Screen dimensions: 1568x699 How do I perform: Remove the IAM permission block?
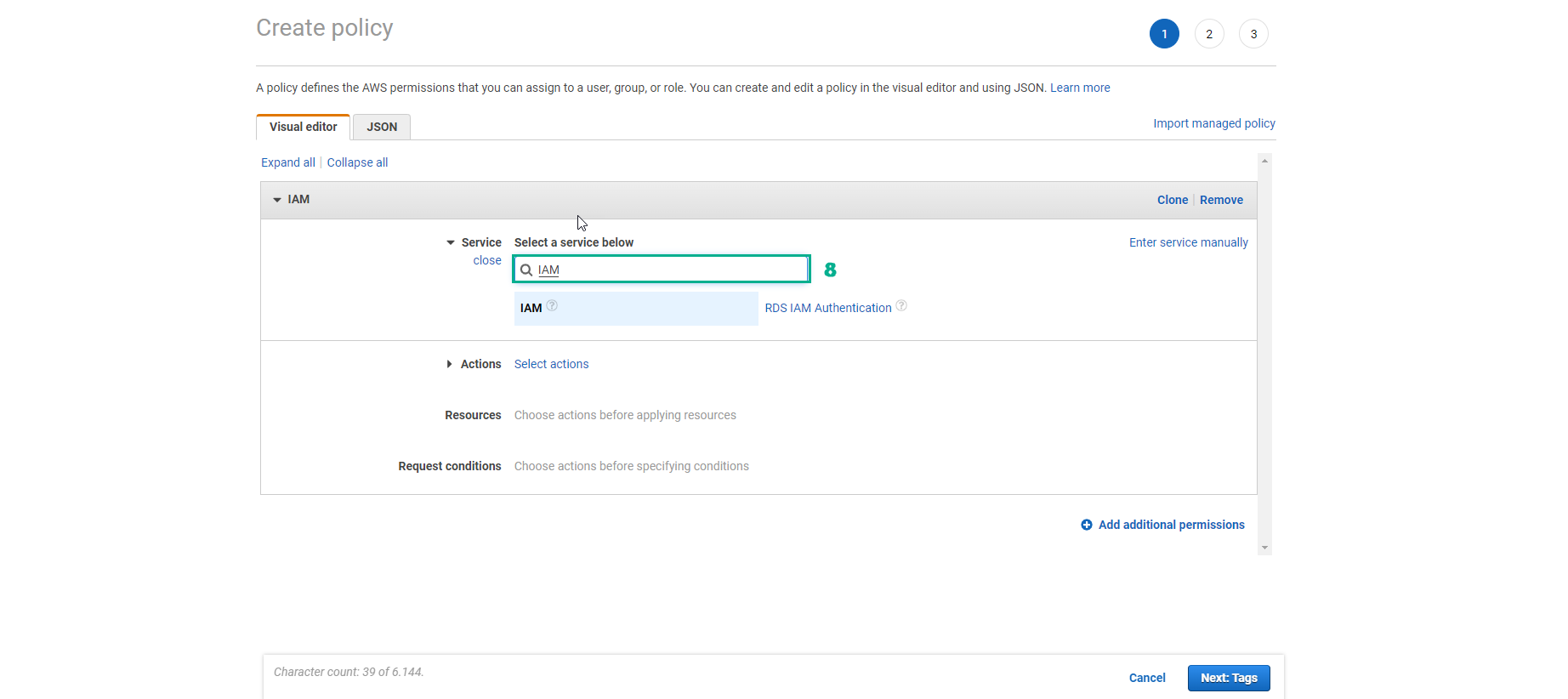(x=1221, y=200)
